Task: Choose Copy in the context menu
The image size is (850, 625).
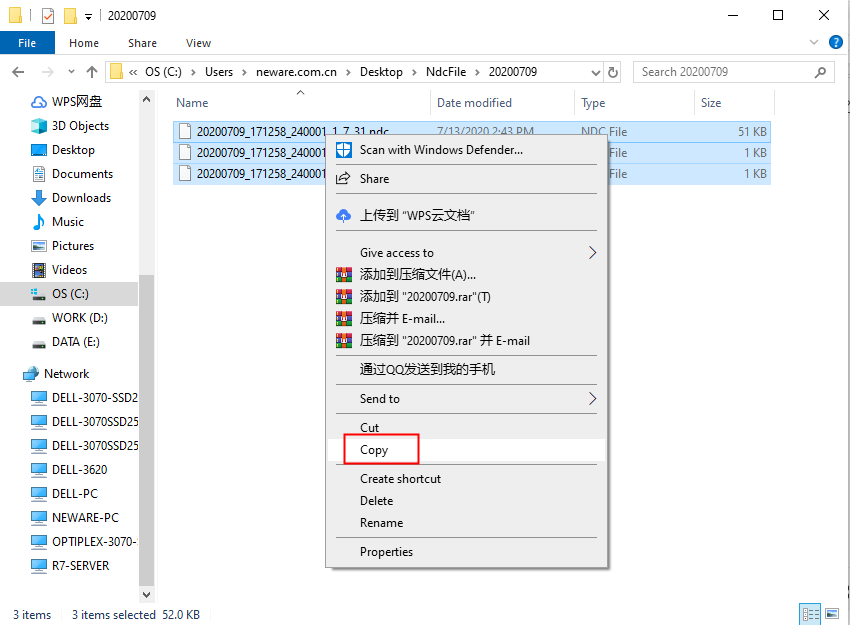Action: 466,450
